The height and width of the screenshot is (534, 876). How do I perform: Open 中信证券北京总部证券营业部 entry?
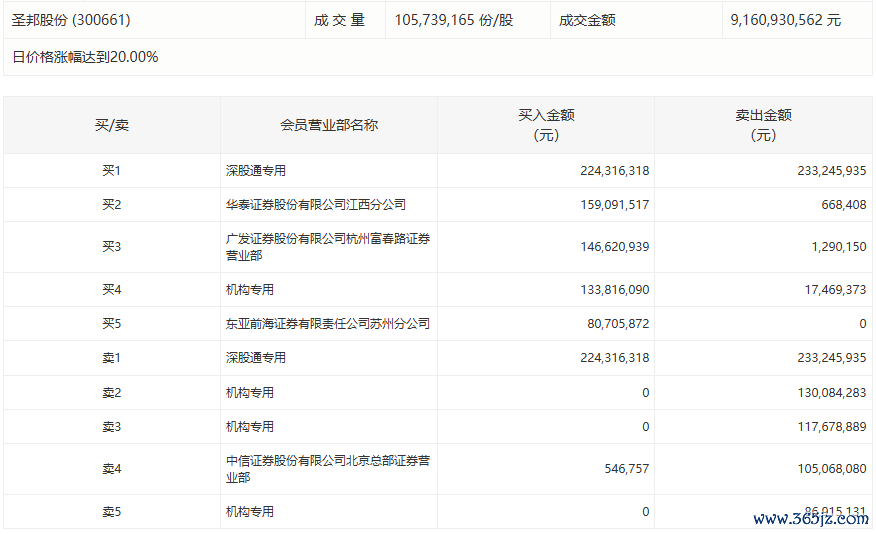pos(328,469)
